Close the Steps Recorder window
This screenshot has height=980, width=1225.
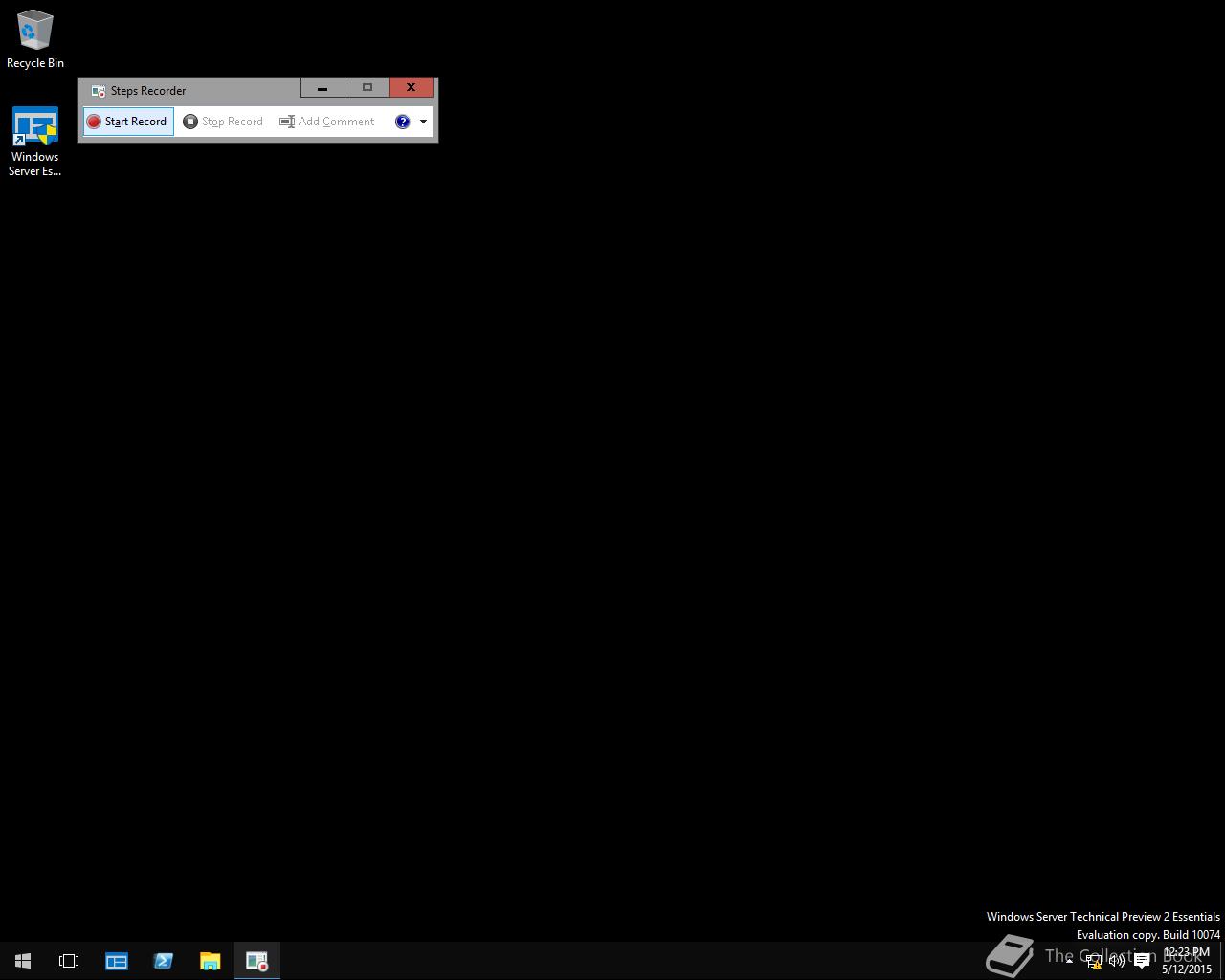[412, 88]
